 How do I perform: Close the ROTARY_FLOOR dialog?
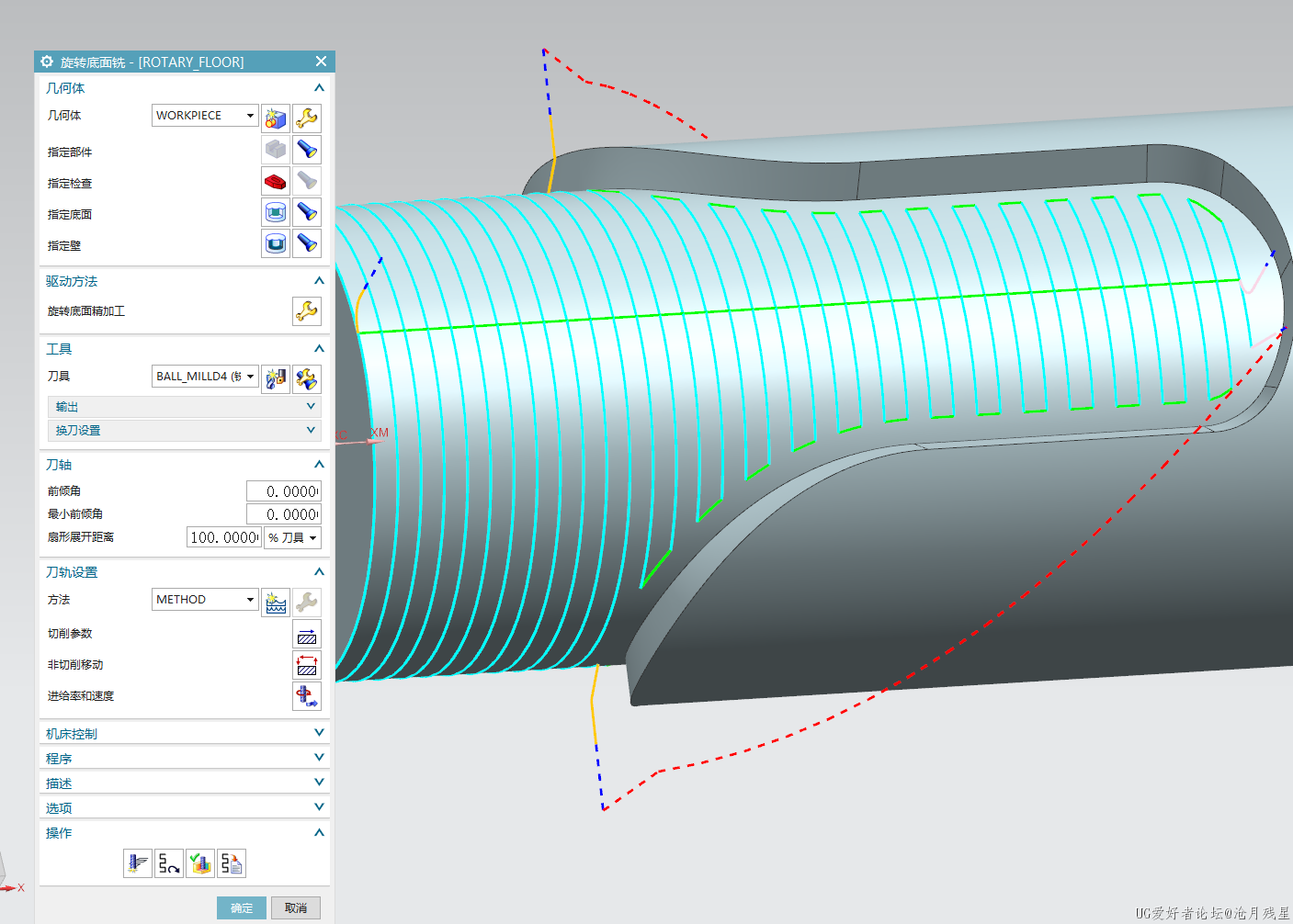(x=321, y=62)
